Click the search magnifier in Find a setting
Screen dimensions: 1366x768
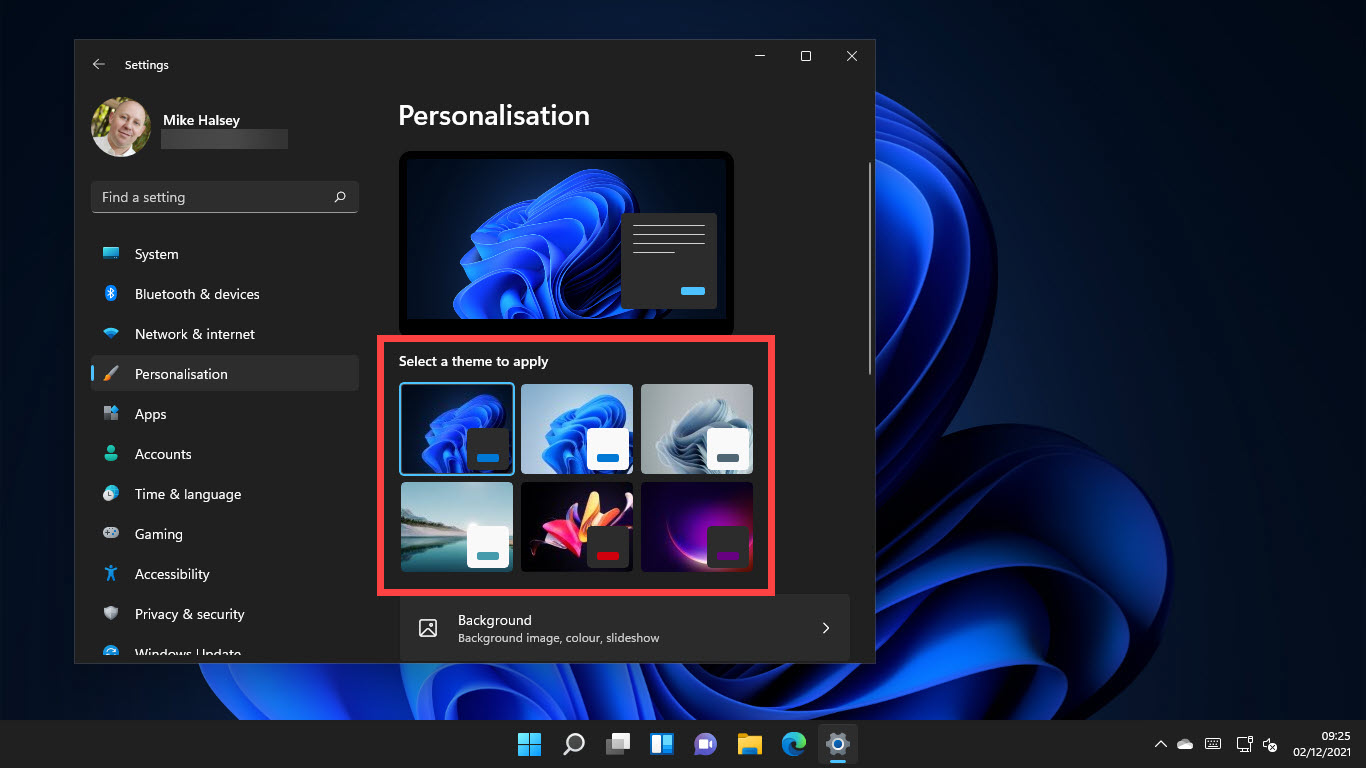340,197
